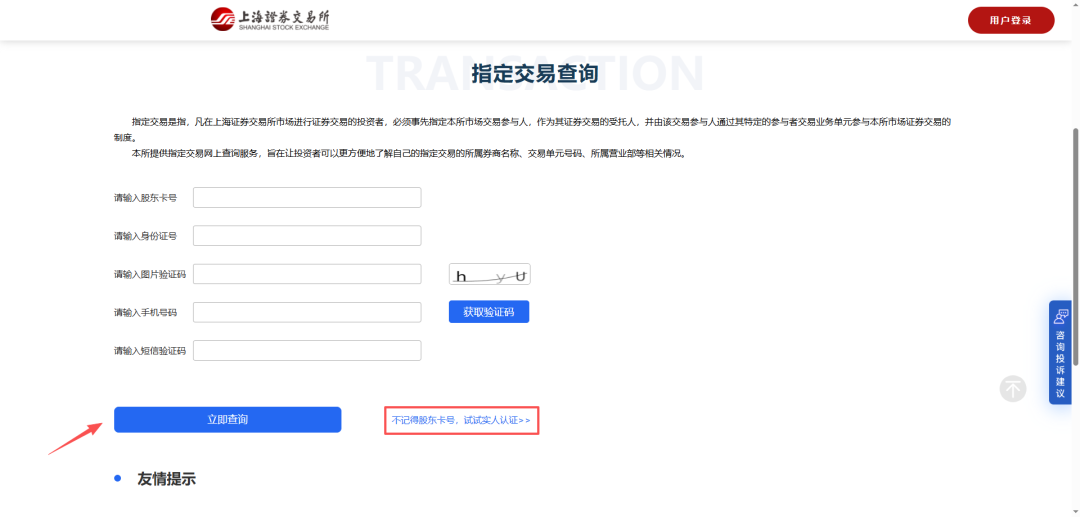Refresh the captcha image showing 'hyu'
1080x517 pixels.
click(489, 275)
